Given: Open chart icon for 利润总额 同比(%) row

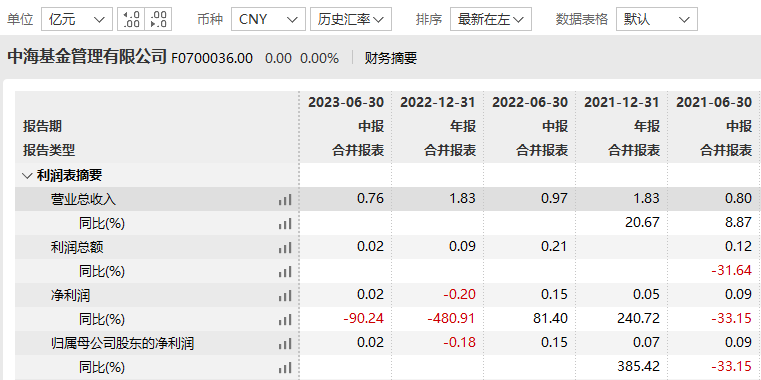Looking at the screenshot, I should tap(285, 272).
